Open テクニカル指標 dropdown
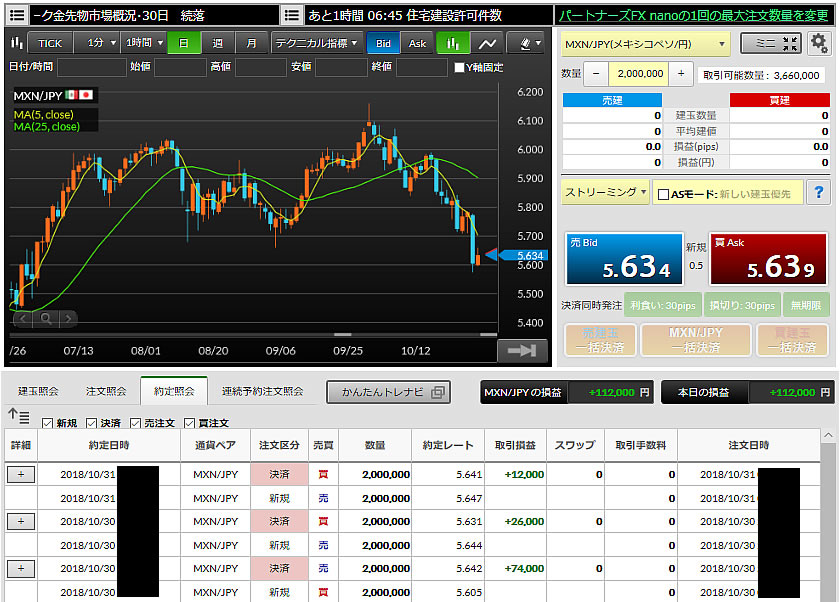 coord(317,43)
